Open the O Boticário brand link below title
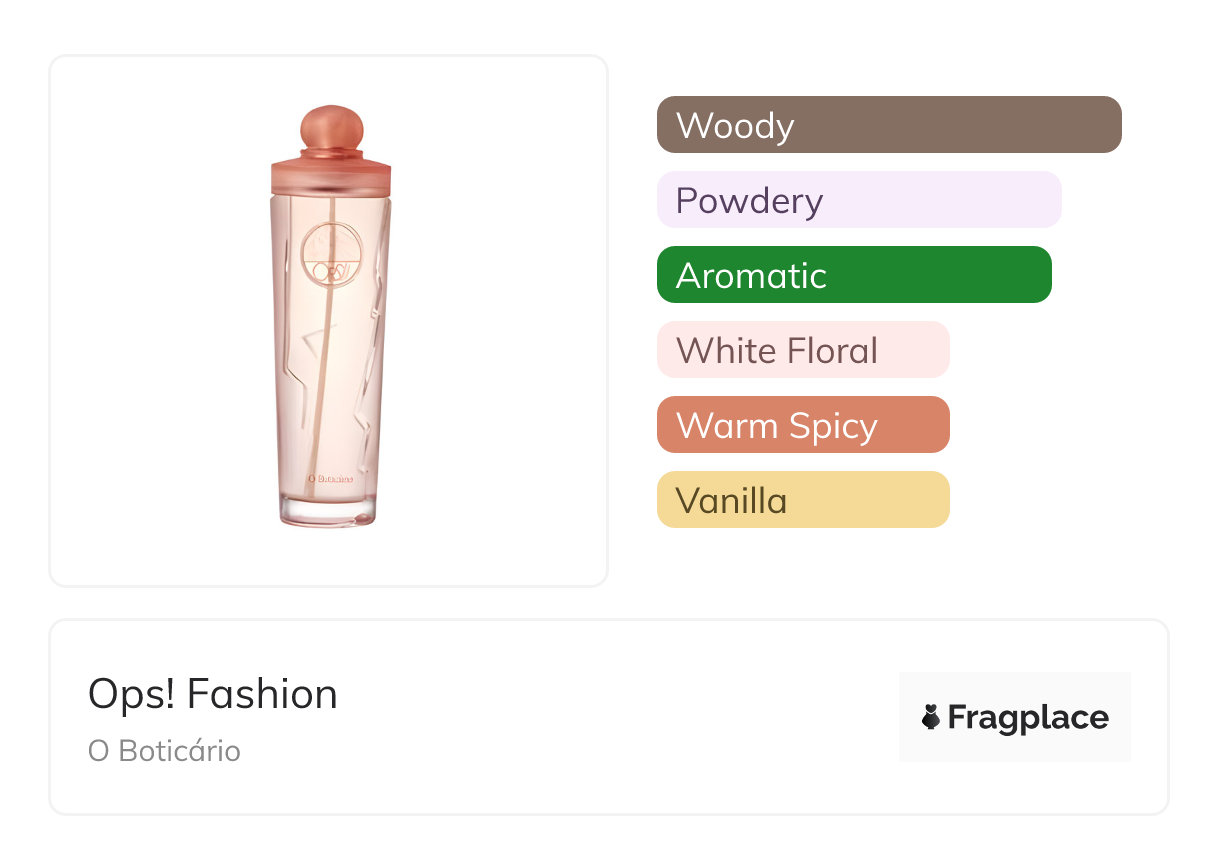The width and height of the screenshot is (1218, 864). (164, 751)
